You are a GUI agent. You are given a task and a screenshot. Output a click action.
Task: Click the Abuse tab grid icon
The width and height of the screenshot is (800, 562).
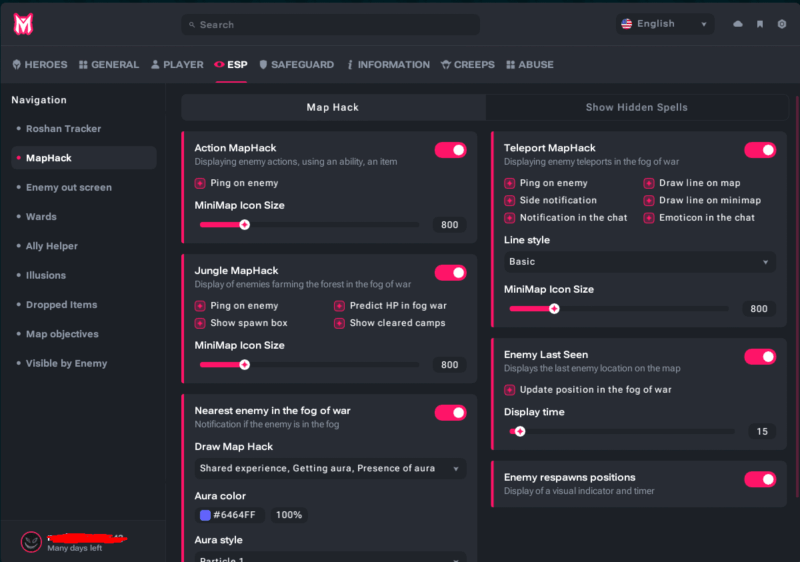tap(510, 64)
